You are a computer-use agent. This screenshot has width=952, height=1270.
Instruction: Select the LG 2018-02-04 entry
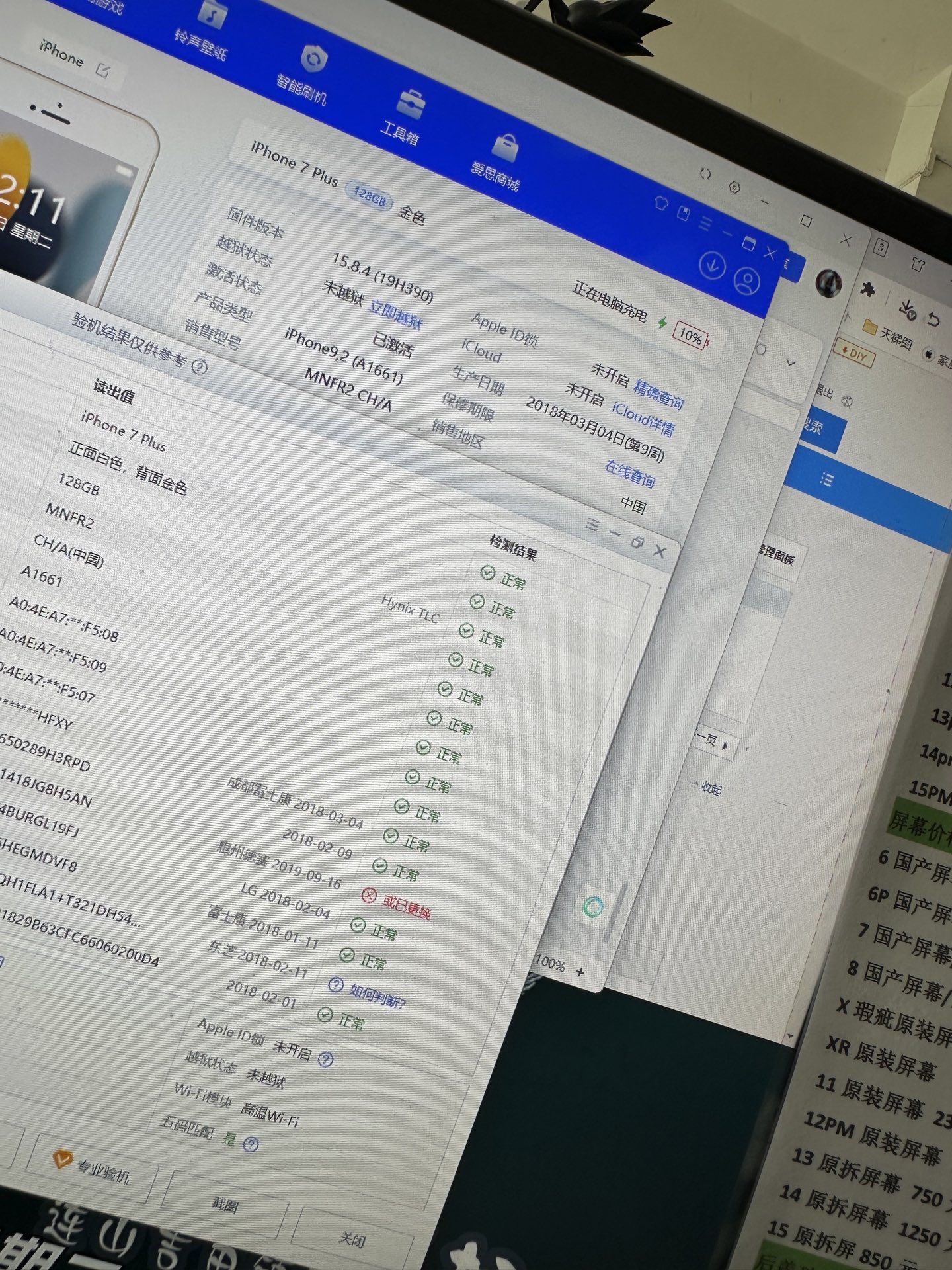point(285,901)
